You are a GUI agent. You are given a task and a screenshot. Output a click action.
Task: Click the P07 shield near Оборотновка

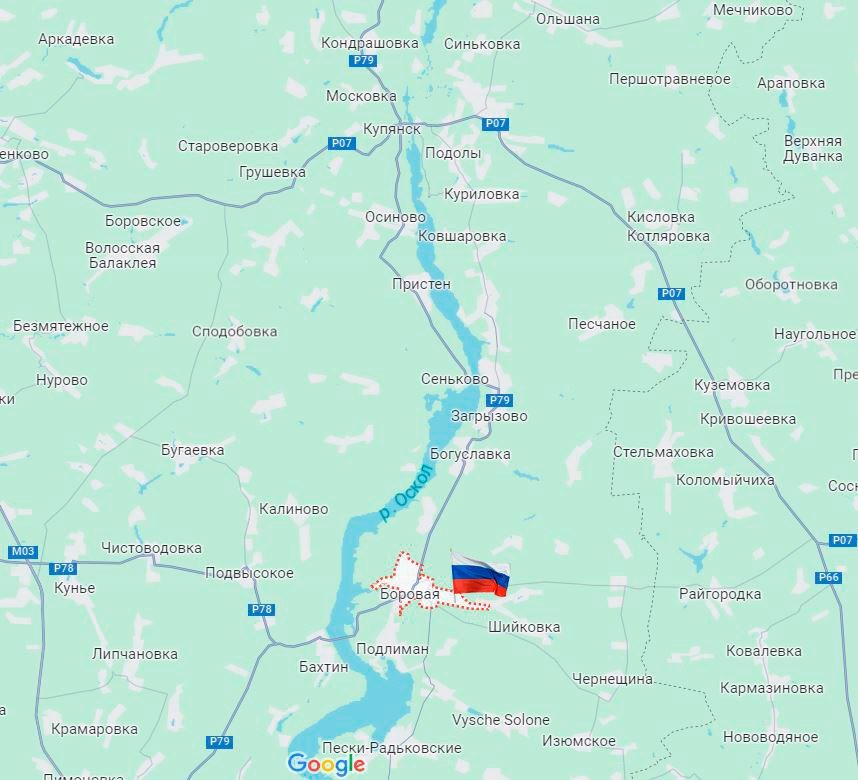click(671, 293)
